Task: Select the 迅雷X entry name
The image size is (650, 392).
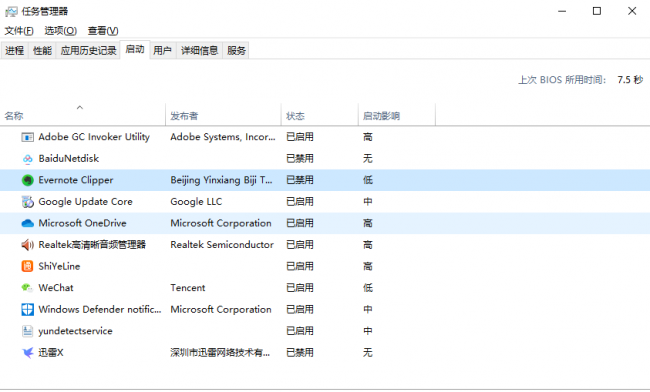Action: [x=51, y=353]
